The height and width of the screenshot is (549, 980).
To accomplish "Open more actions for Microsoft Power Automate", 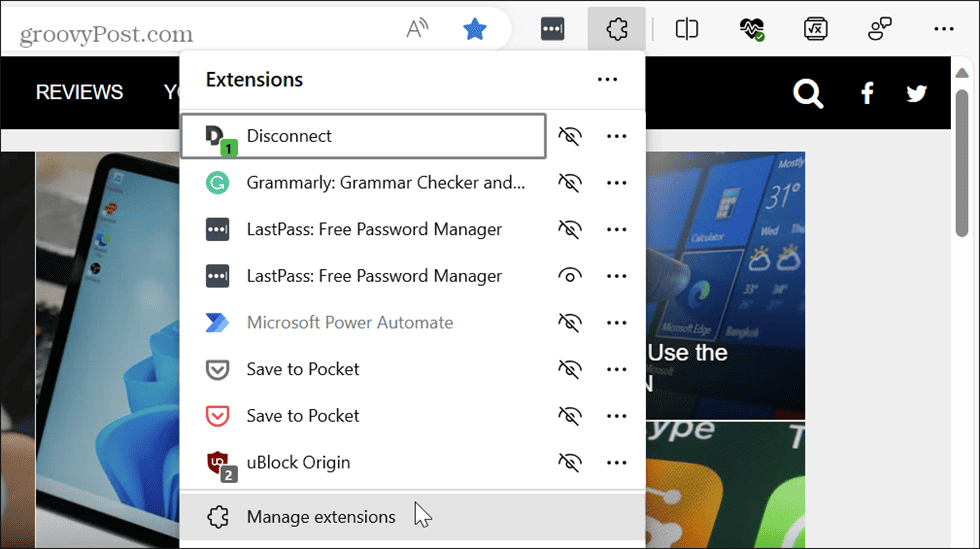I will [x=617, y=323].
